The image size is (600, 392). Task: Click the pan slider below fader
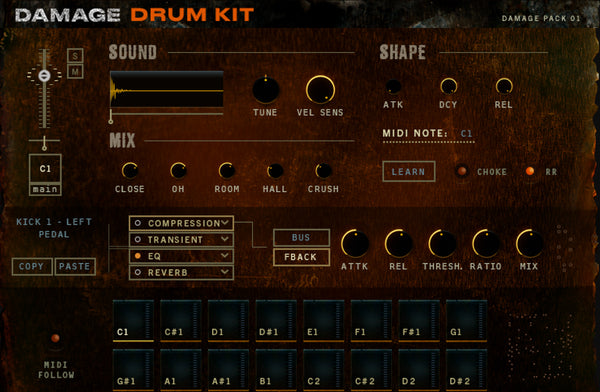44,143
